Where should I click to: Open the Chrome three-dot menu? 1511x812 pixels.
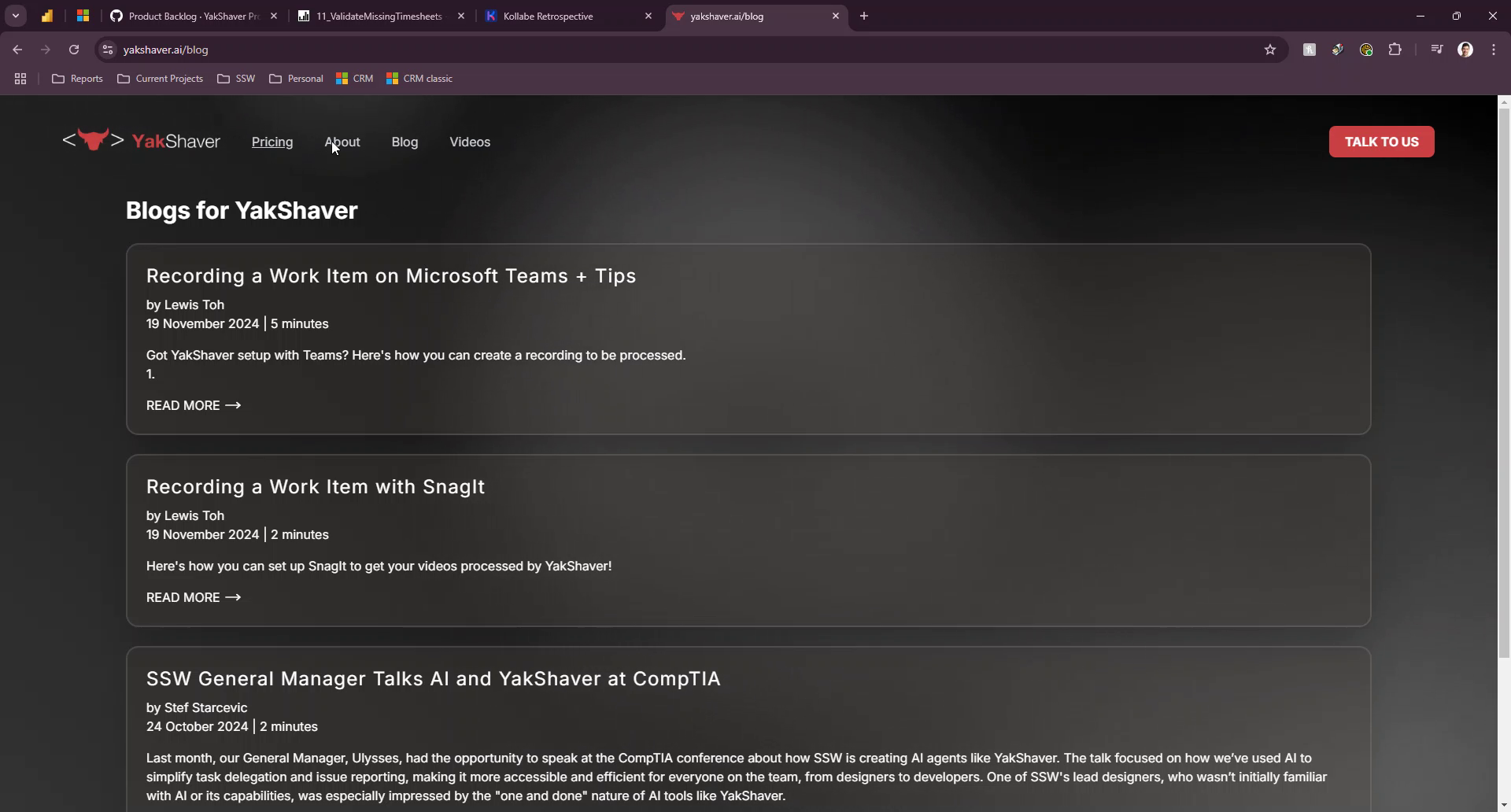pyautogui.click(x=1494, y=50)
